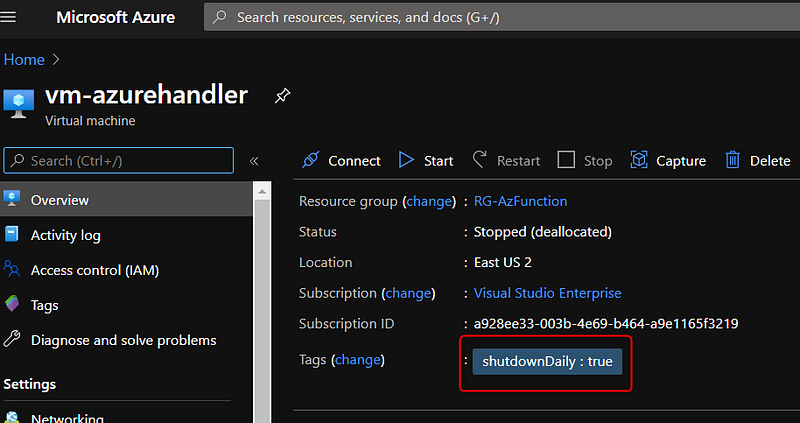Screen dimensions: 800x423
Task: Open Visual Studio Enterprise subscription
Action: [x=547, y=293]
